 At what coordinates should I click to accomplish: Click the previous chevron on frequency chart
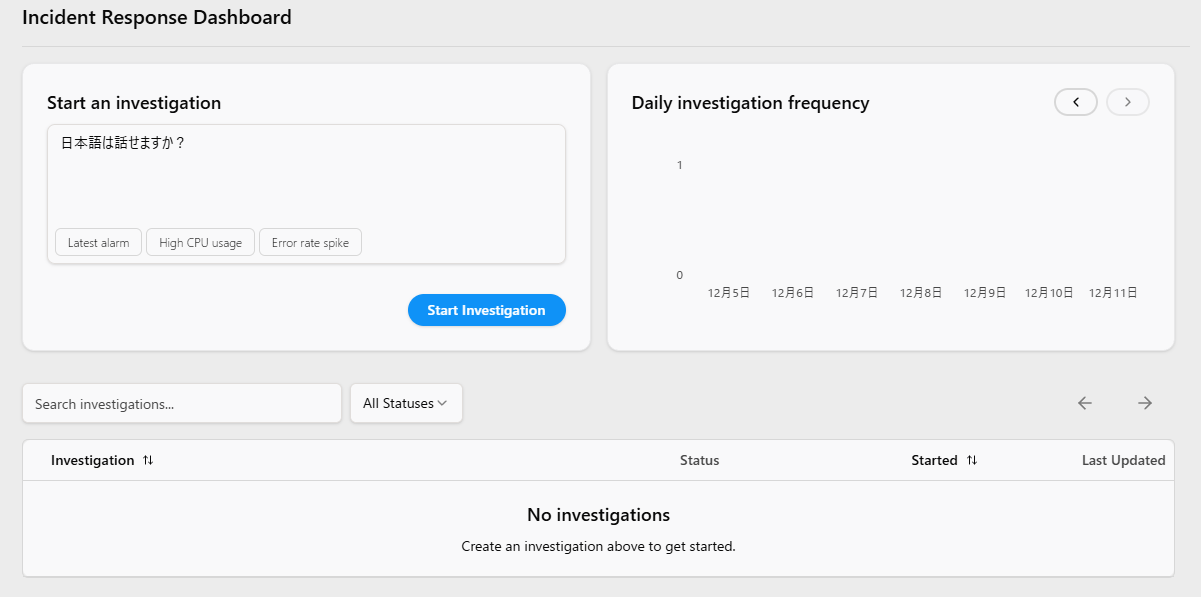point(1076,102)
